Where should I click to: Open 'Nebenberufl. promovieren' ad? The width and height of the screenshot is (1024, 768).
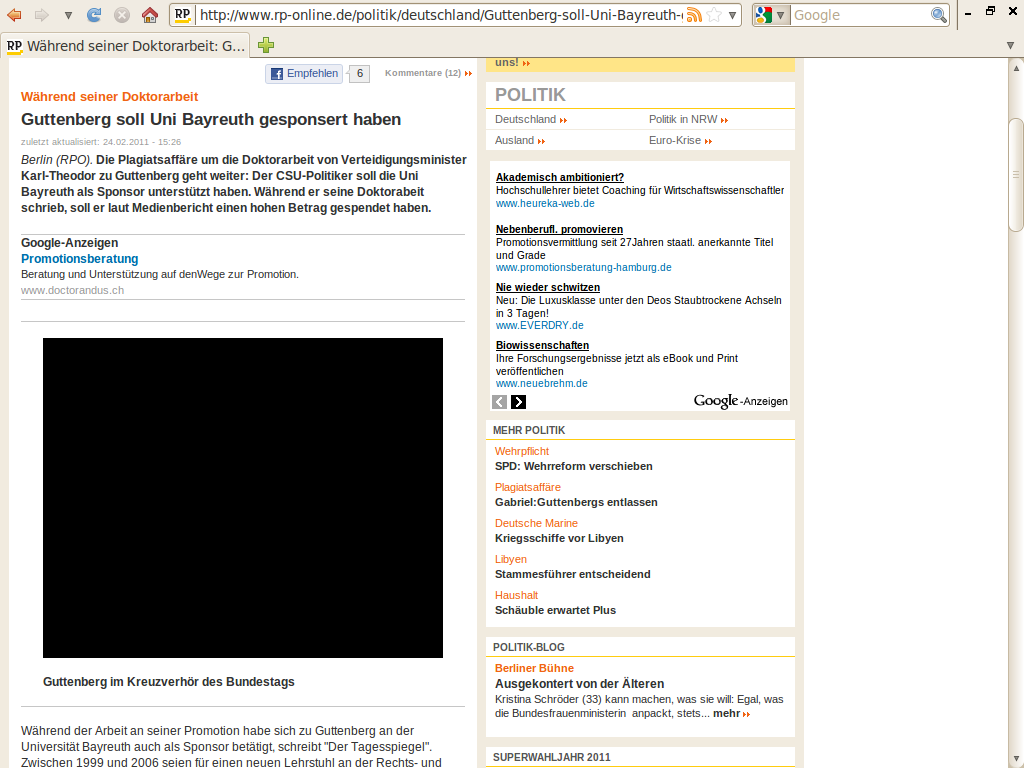pos(559,229)
